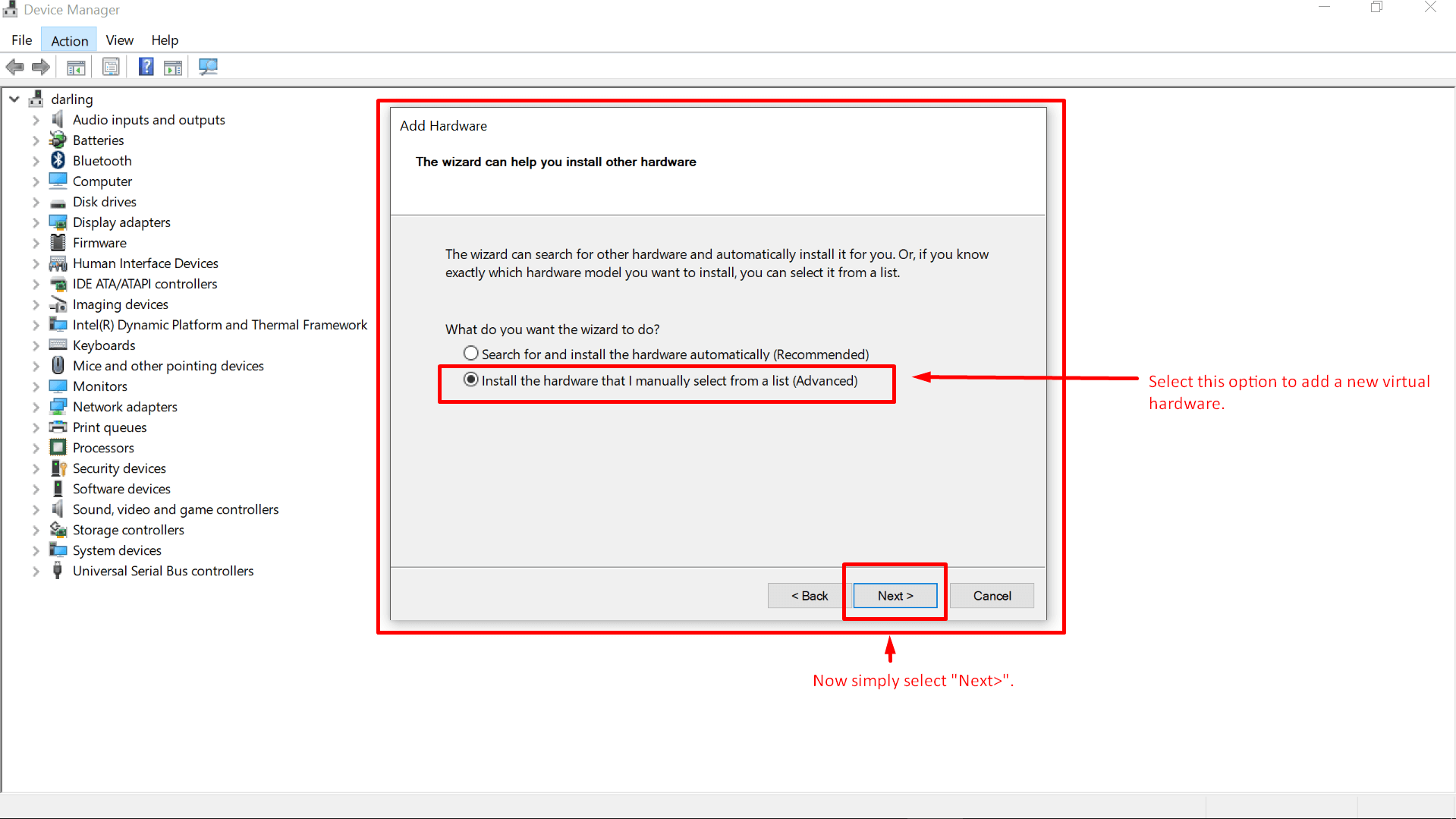Minimize the Device Manager window
The image size is (1456, 819).
coord(1325,8)
